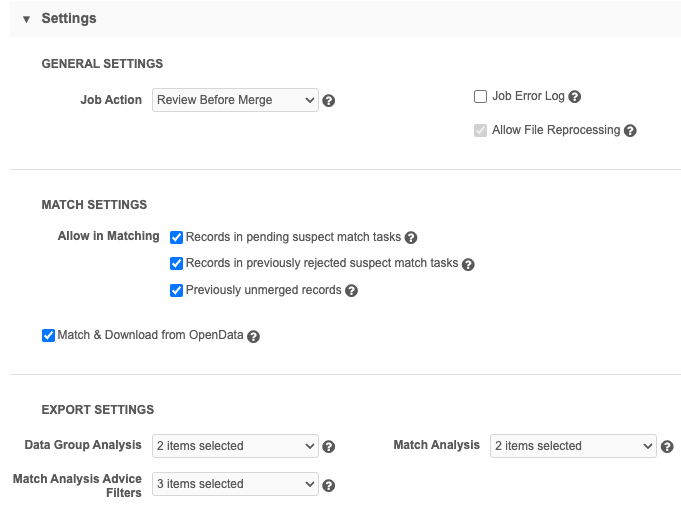Click help icon beside Job Error Log
Screen dimensions: 681x508
point(575,97)
